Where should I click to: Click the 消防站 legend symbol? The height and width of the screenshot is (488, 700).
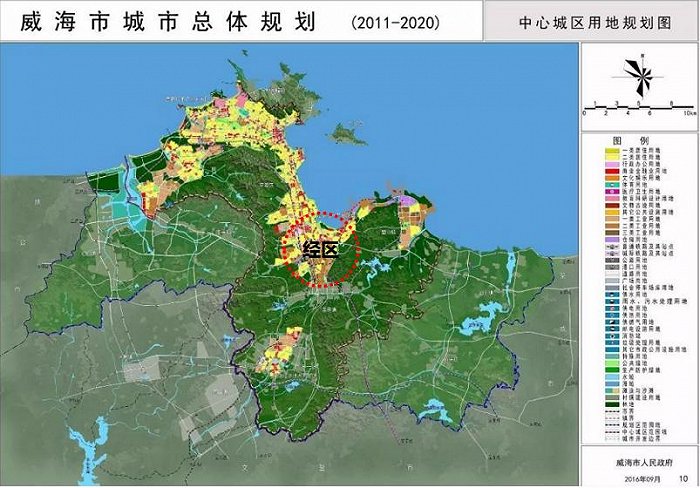pos(612,336)
